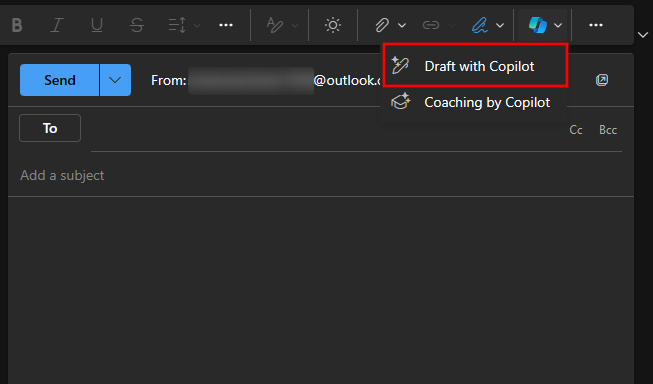Attach a file with the paperclip
The height and width of the screenshot is (384, 653).
(382, 25)
